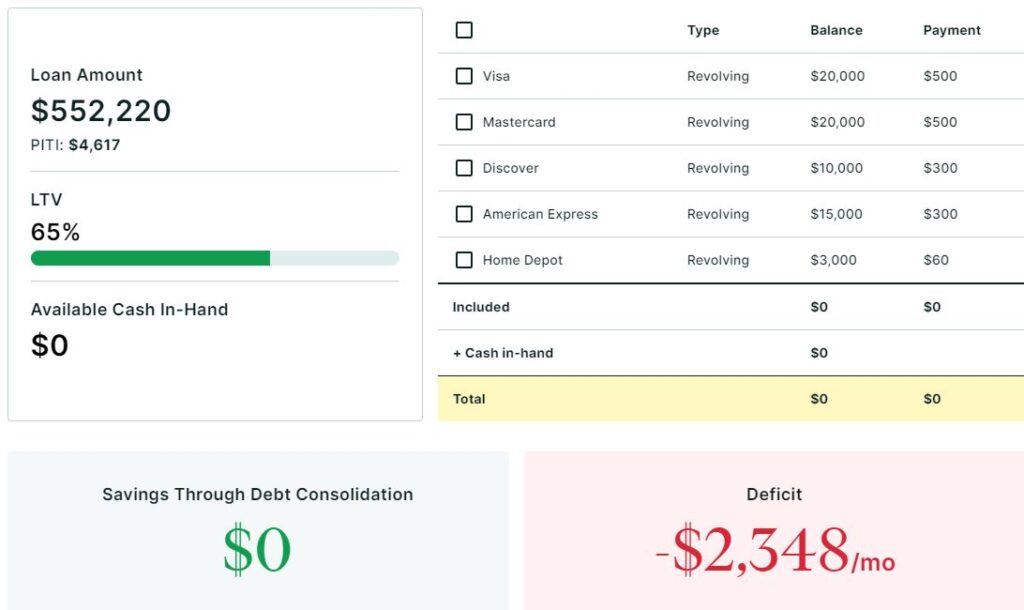Click the + Cash in-hand row
The height and width of the screenshot is (610, 1024).
point(503,353)
